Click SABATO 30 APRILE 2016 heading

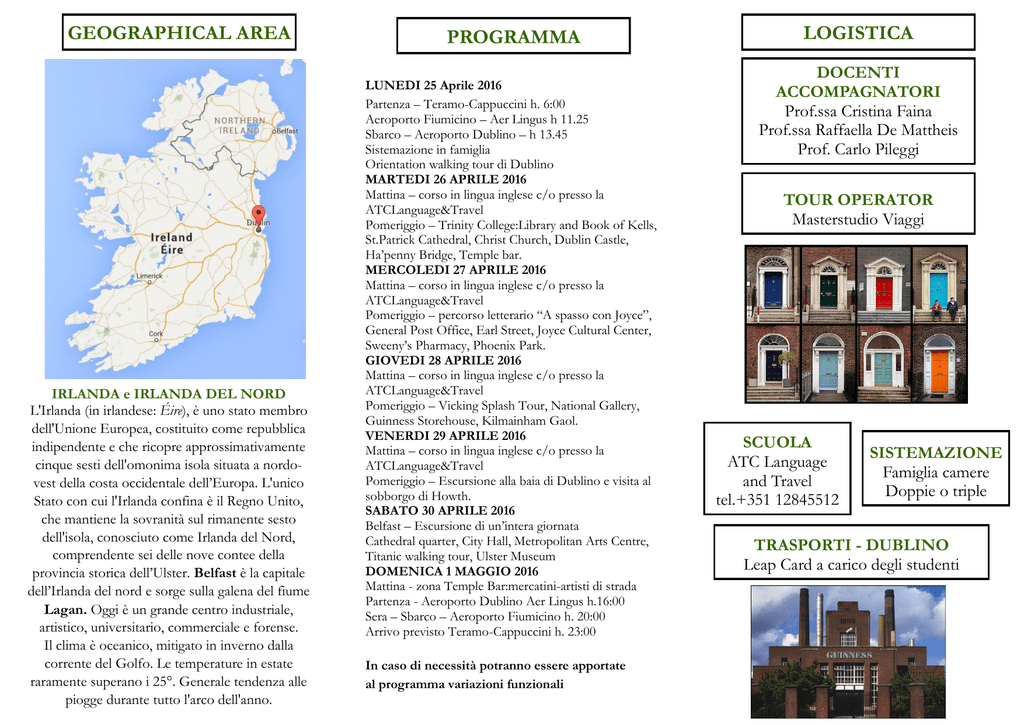[x=440, y=510]
